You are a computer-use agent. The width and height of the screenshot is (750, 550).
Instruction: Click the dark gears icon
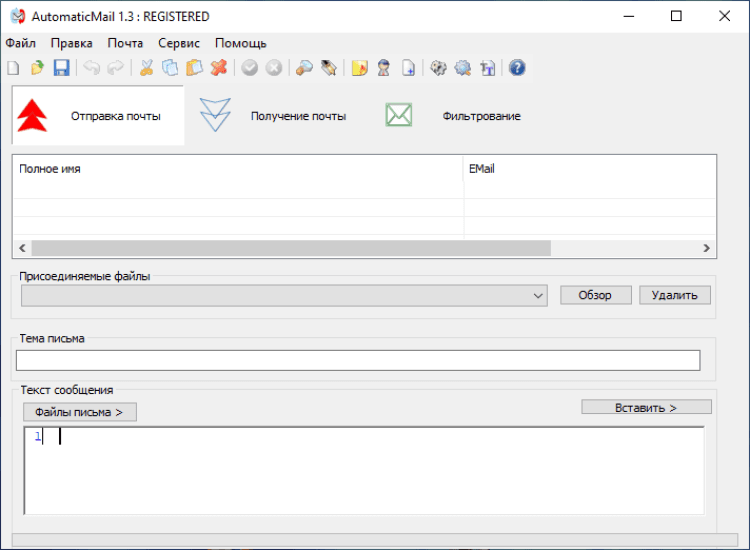438,68
